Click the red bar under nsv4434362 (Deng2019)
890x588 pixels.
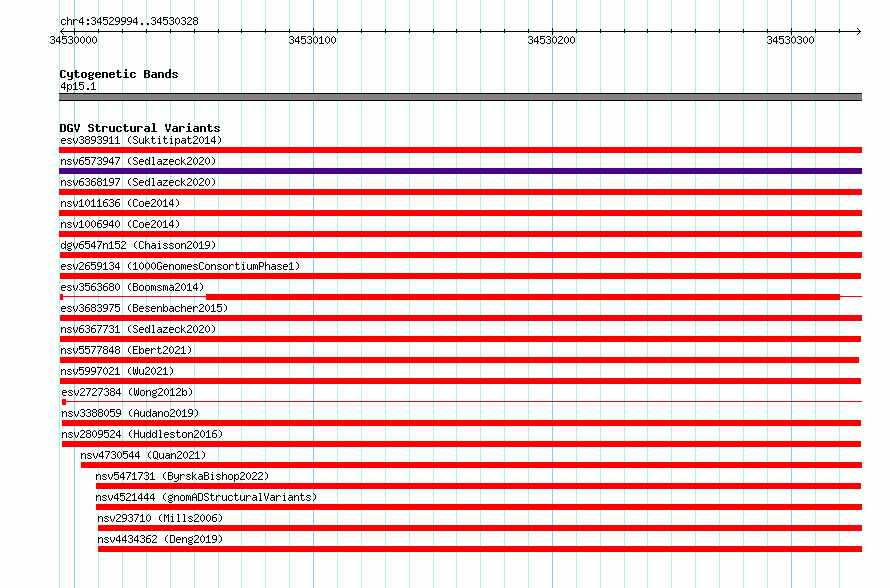[x=480, y=549]
